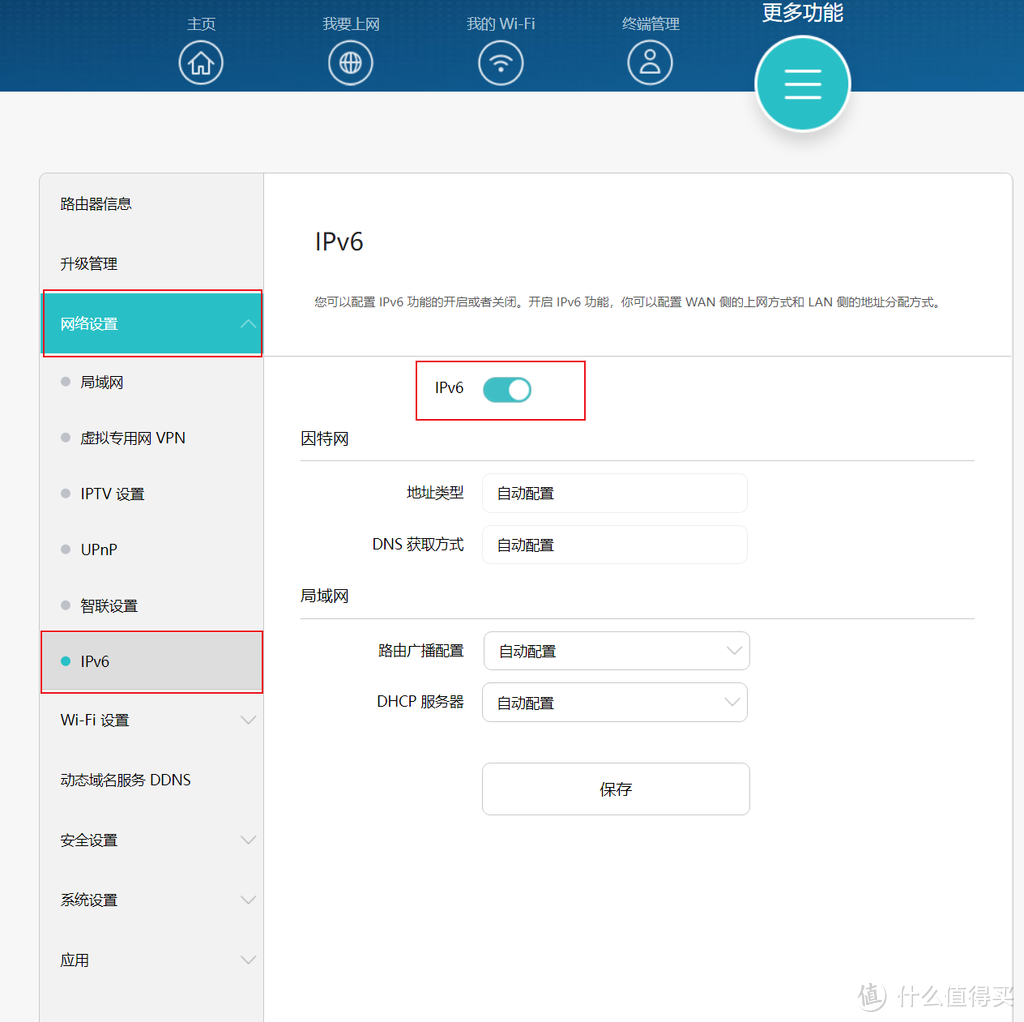Open the 路由广播配置 dropdown
Image resolution: width=1024 pixels, height=1022 pixels.
616,651
